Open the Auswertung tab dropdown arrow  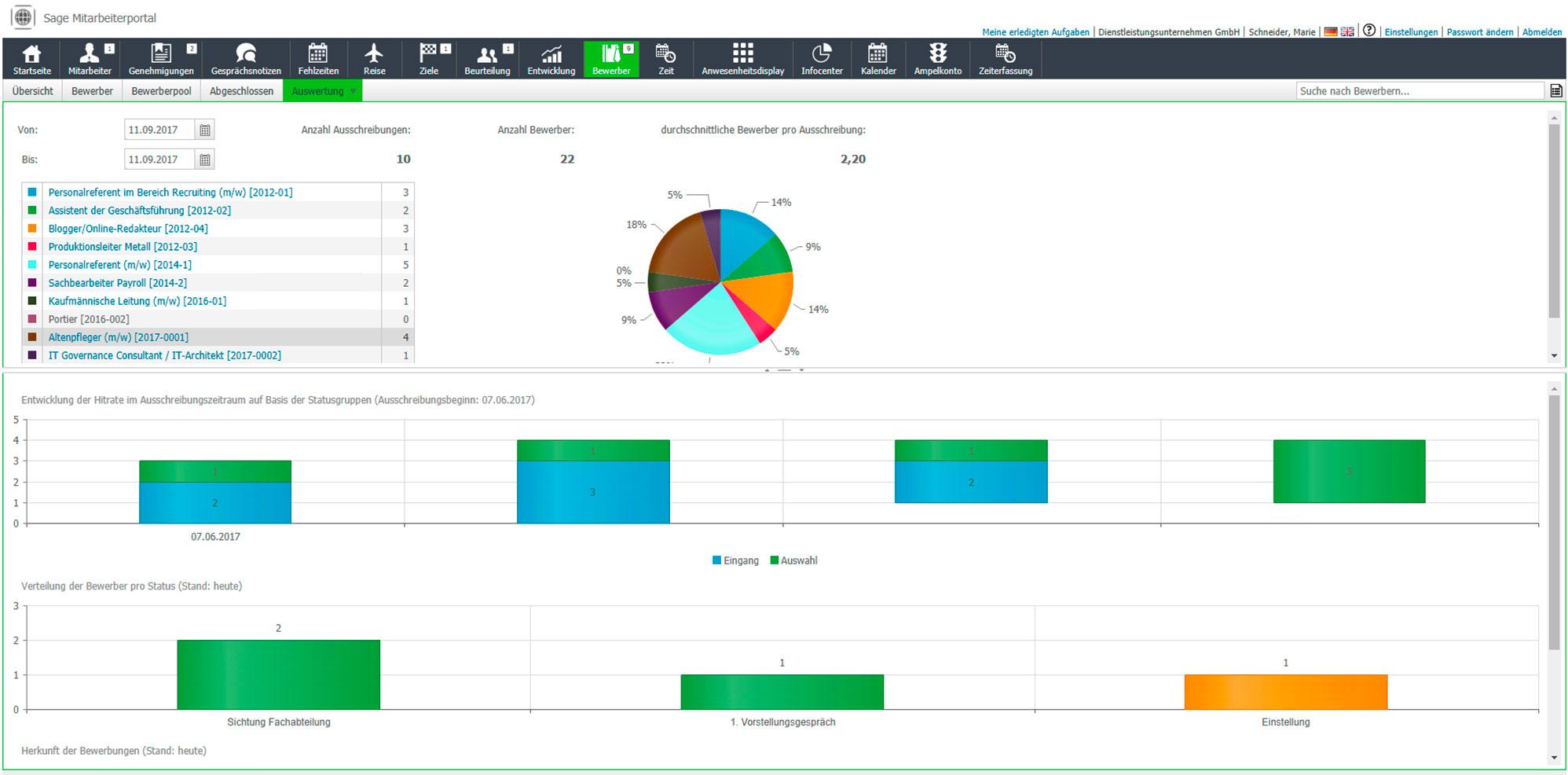(x=353, y=92)
